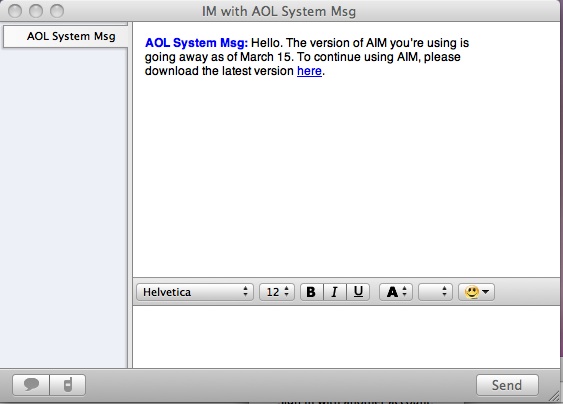Open the blank dropdown beside text color
Image resolution: width=563 pixels, height=404 pixels.
point(435,292)
